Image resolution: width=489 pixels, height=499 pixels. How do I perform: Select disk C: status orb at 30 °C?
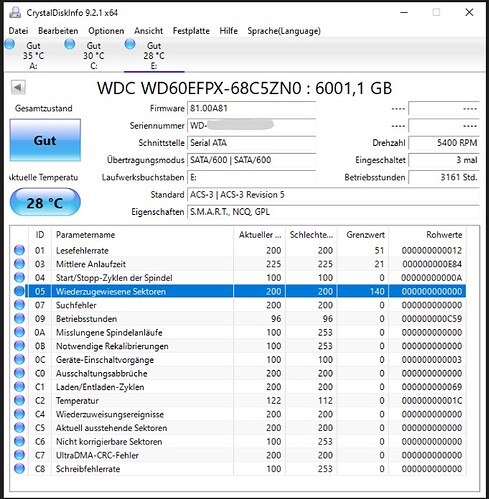point(70,44)
